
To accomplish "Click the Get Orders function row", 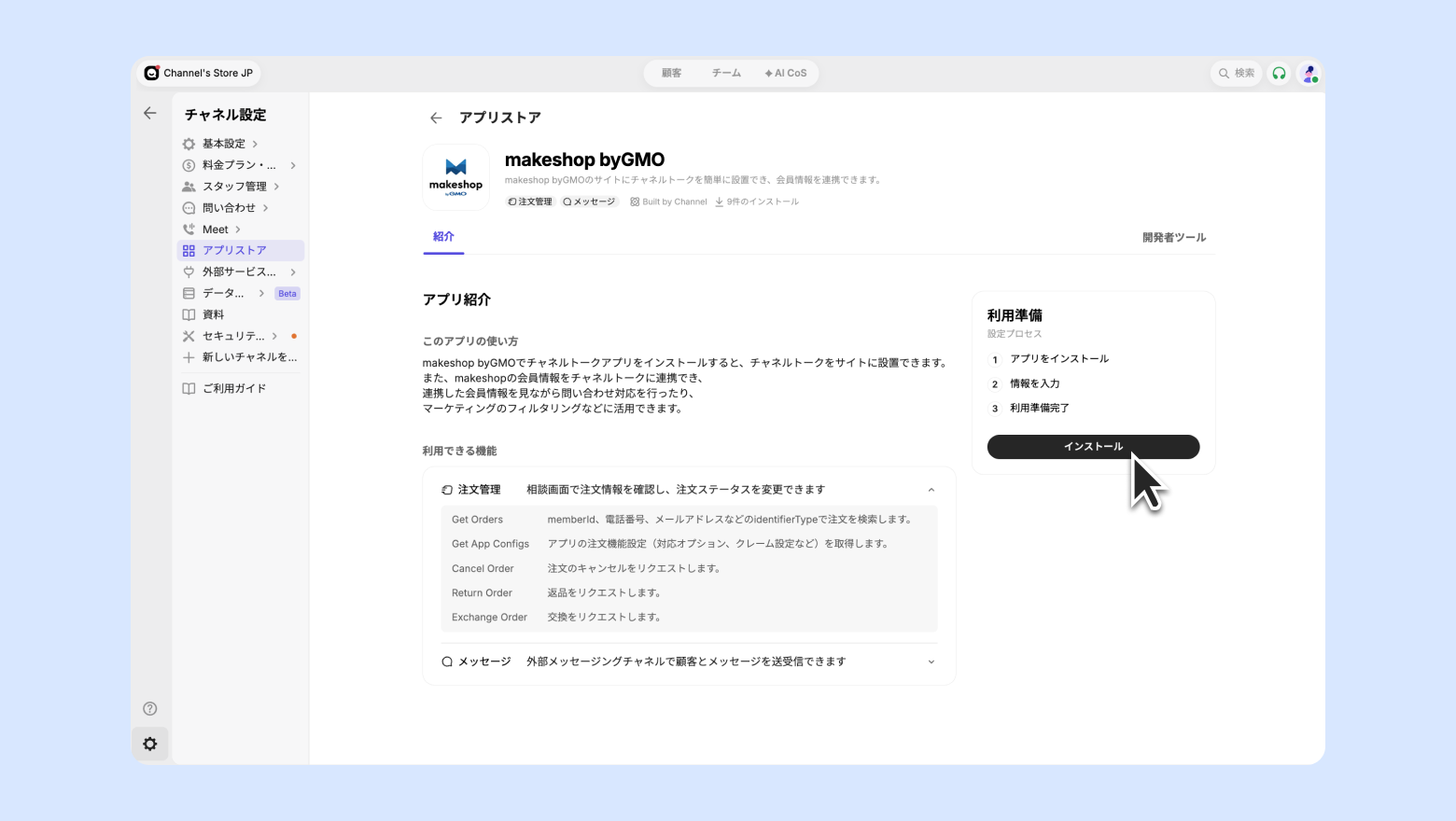I will [689, 520].
